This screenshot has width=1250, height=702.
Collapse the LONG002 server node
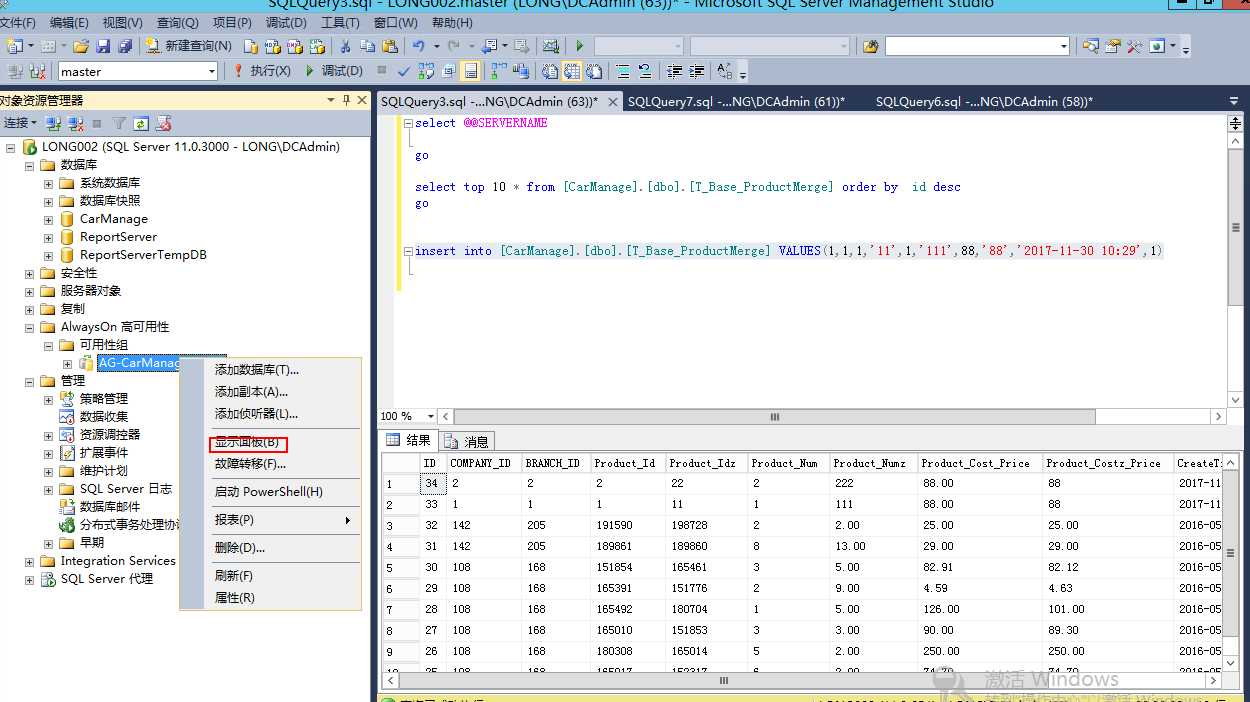coord(10,147)
